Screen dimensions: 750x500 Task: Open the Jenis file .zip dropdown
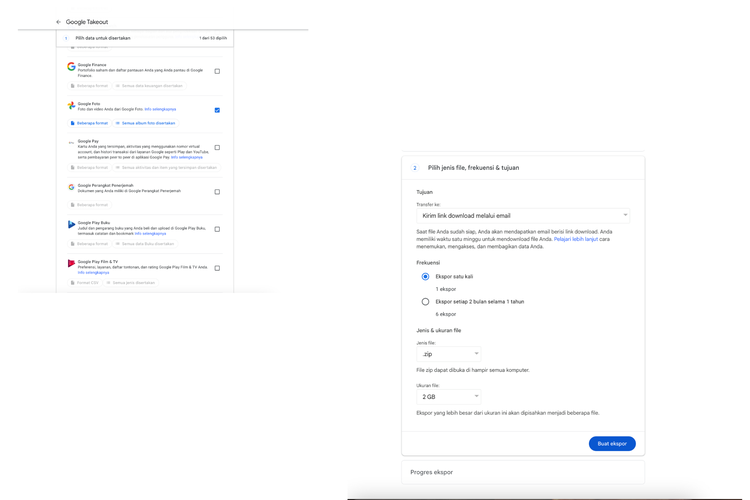point(448,354)
